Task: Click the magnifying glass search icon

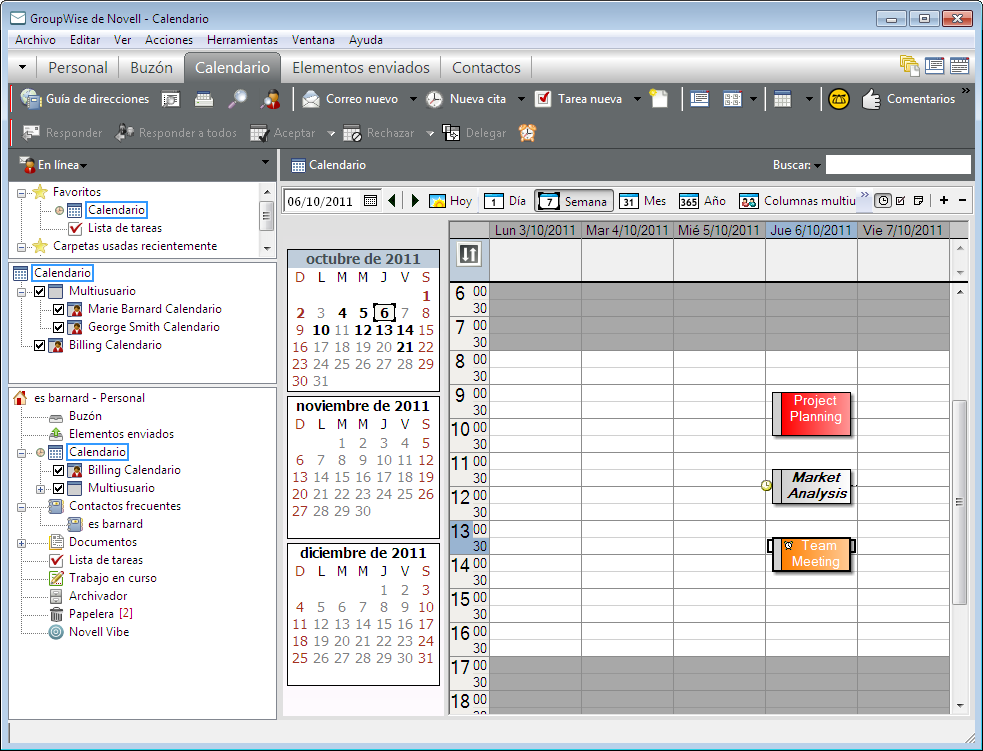Action: tap(238, 99)
